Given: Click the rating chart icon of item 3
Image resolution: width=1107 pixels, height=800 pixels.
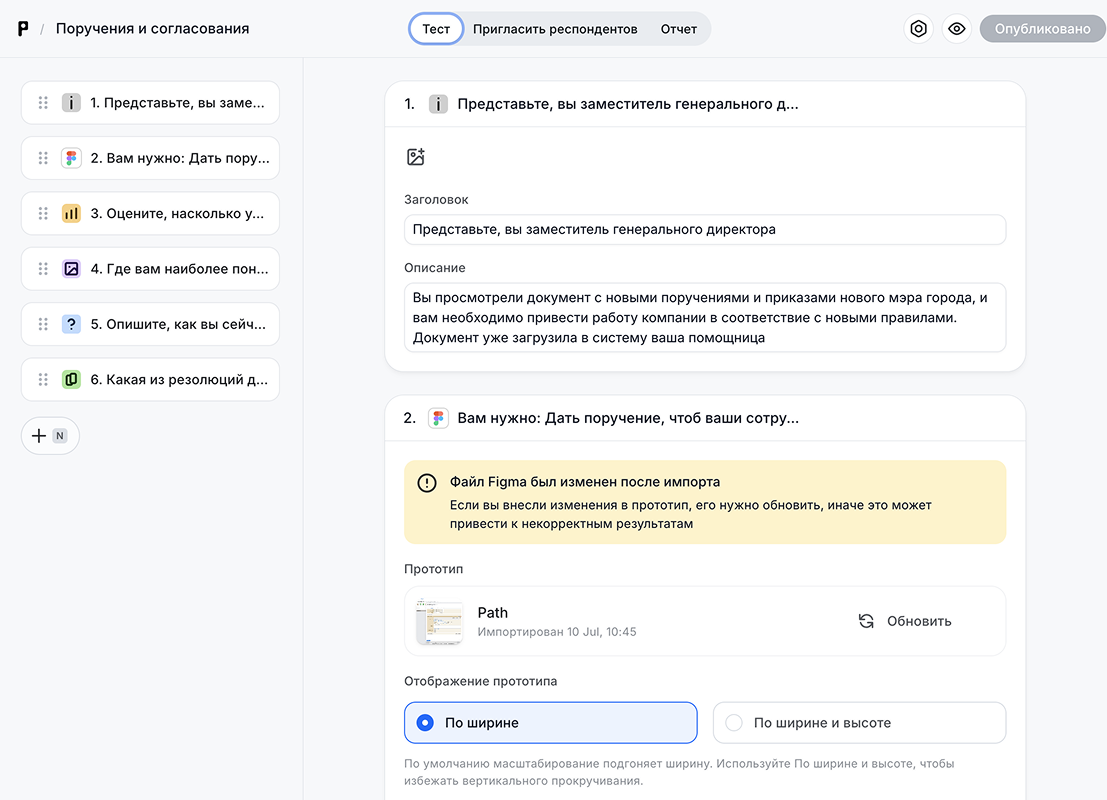Looking at the screenshot, I should (x=71, y=213).
